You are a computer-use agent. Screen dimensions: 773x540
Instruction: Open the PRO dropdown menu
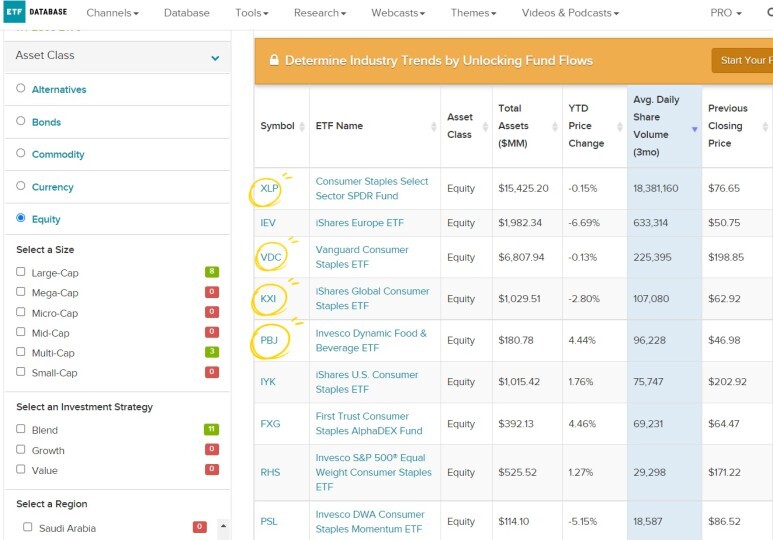(x=726, y=13)
